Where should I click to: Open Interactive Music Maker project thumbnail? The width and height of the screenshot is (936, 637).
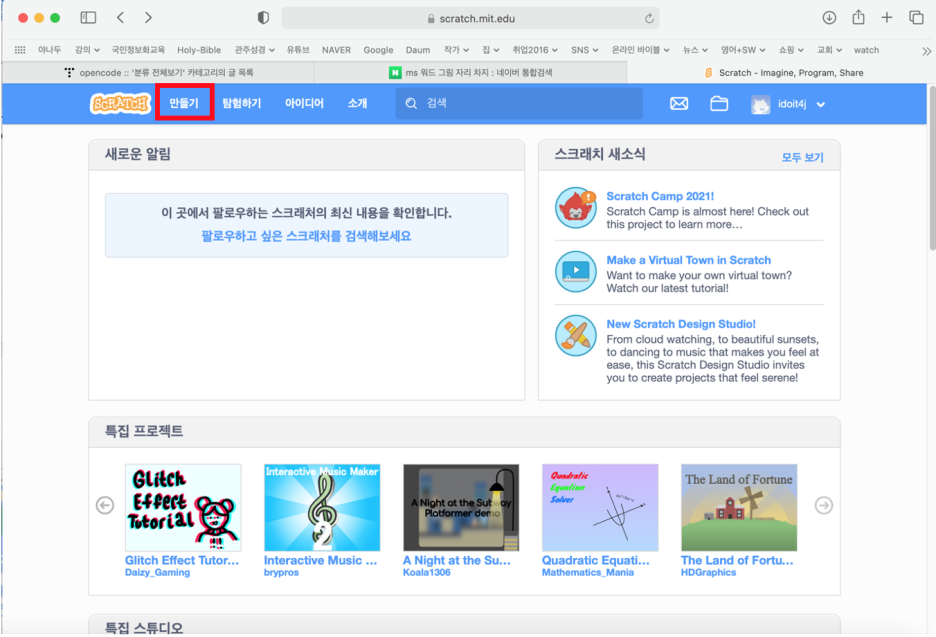[x=322, y=507]
